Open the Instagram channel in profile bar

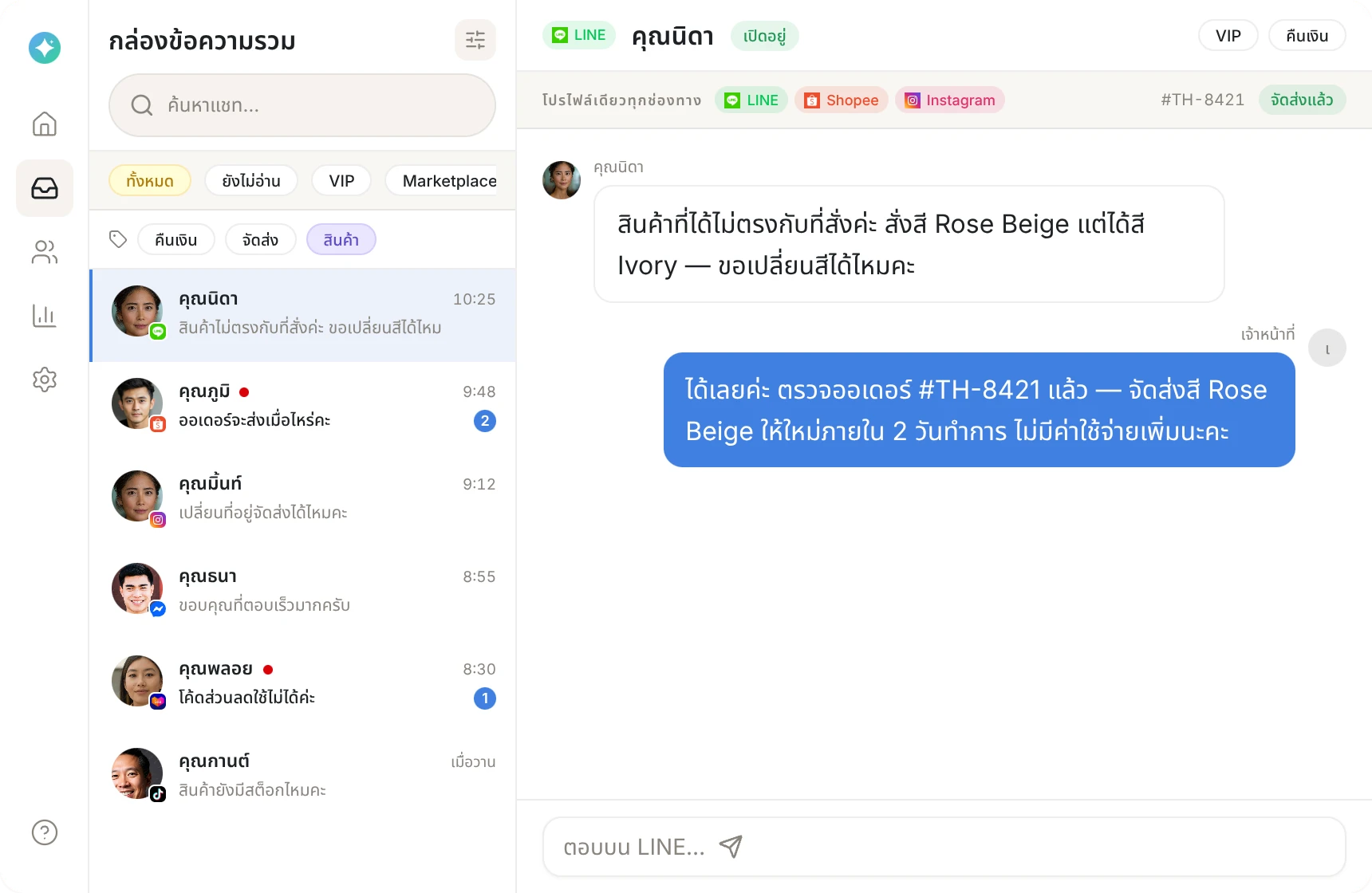click(x=950, y=100)
